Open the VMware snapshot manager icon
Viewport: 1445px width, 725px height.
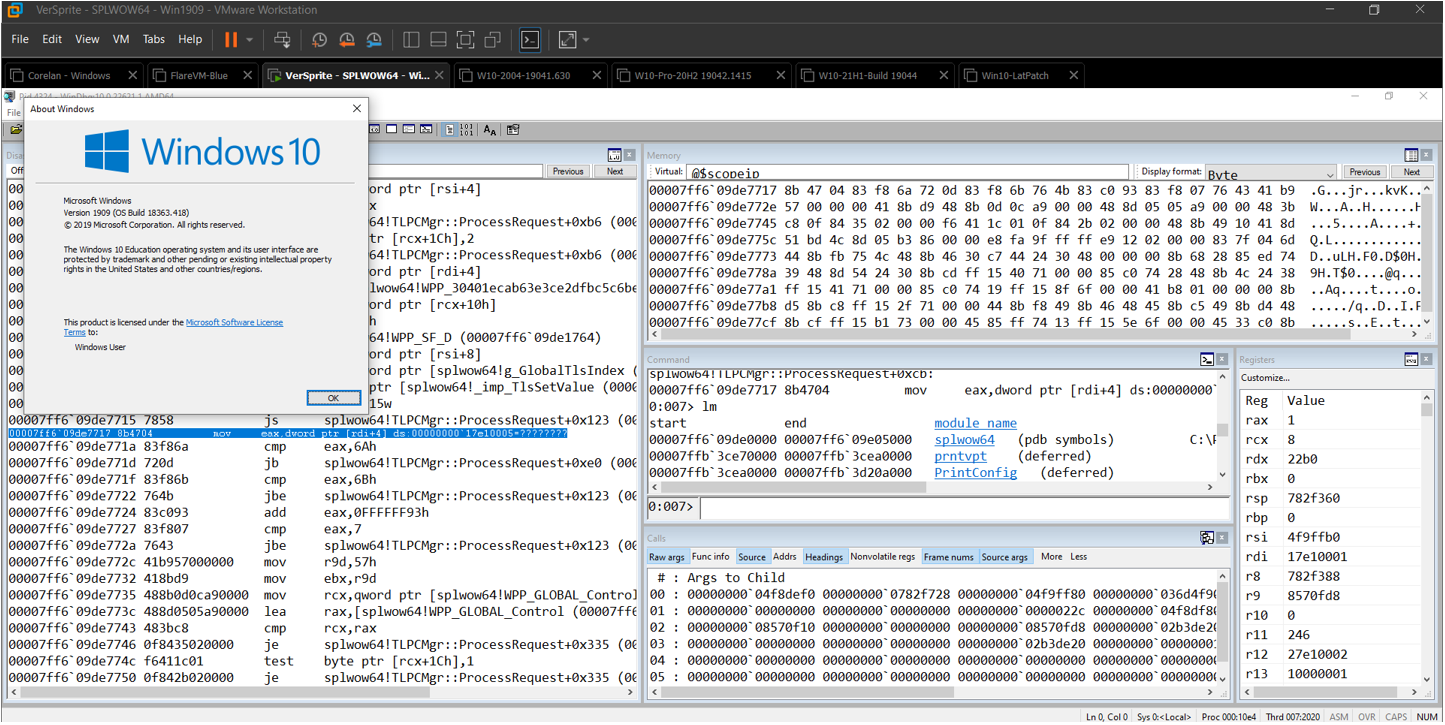tap(373, 40)
